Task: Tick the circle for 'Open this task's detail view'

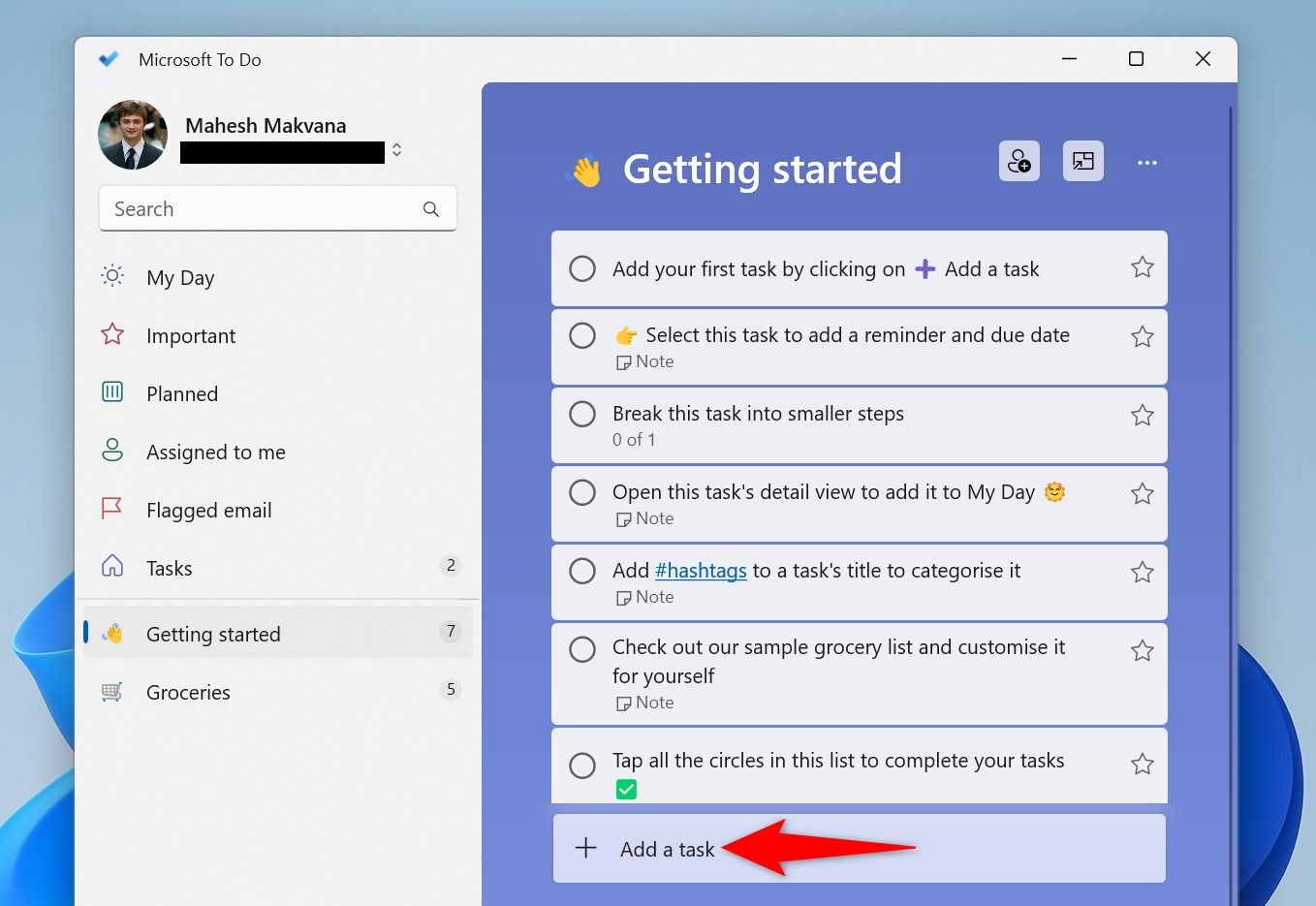Action: pyautogui.click(x=582, y=492)
